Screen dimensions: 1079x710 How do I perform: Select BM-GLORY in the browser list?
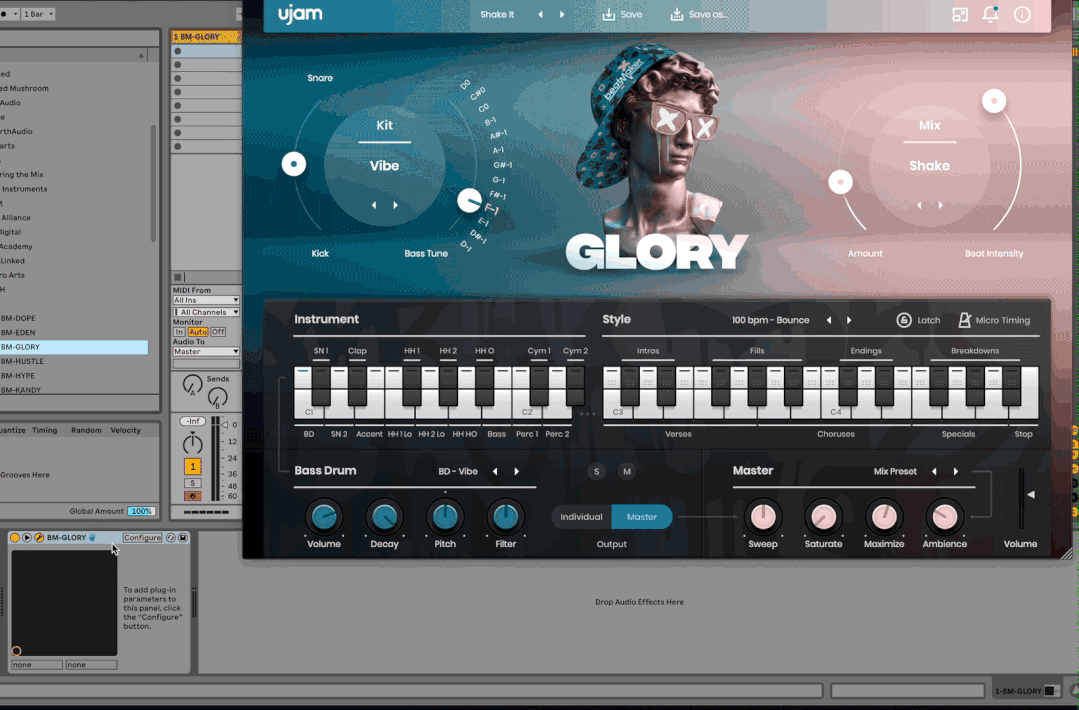click(74, 347)
